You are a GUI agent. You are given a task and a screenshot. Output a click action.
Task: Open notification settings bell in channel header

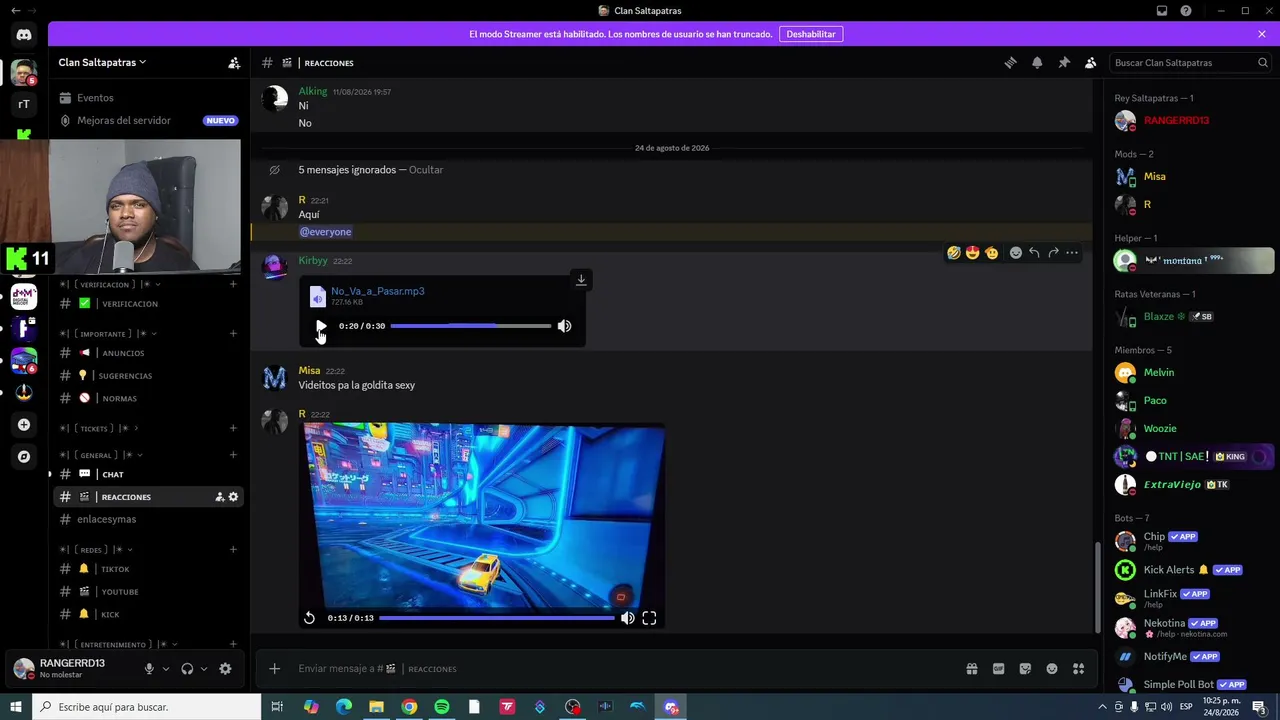click(x=1037, y=62)
